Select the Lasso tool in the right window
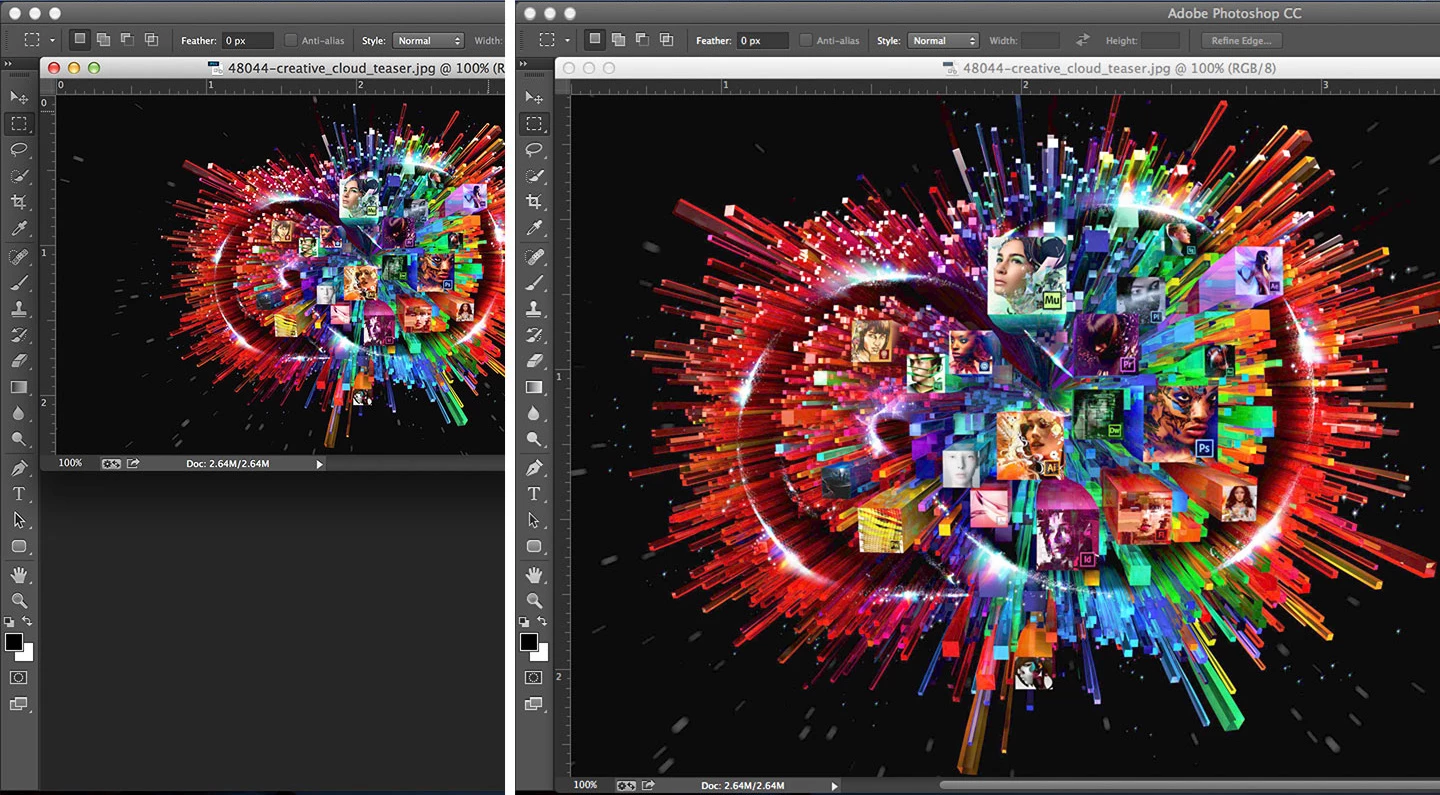 (x=534, y=150)
